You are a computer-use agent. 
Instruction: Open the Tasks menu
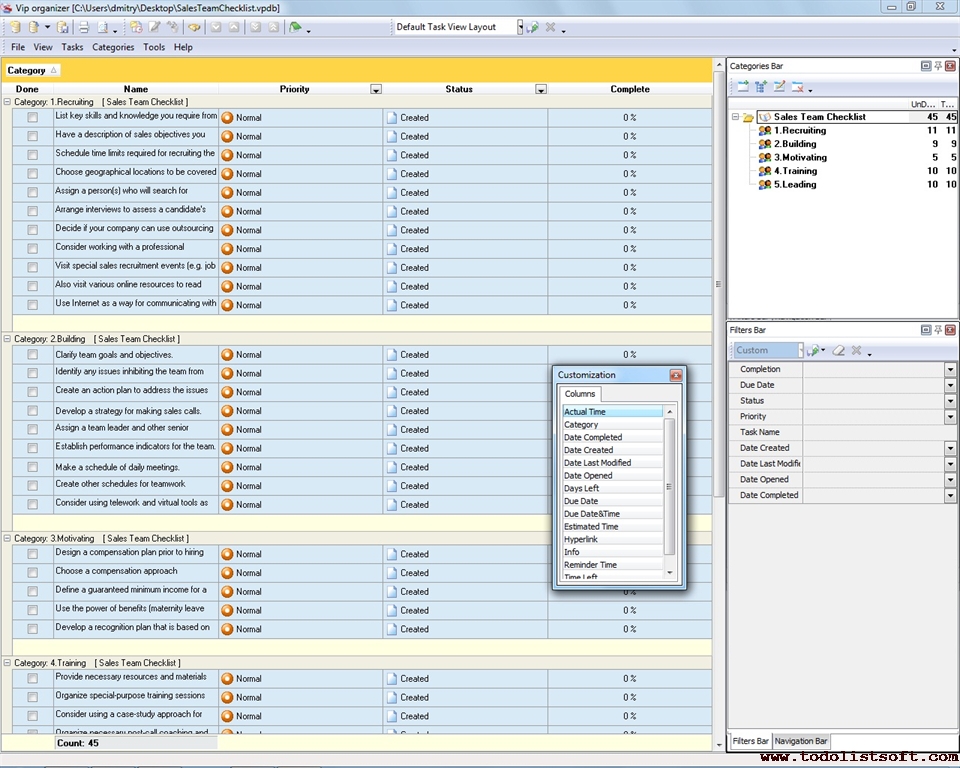pos(72,47)
